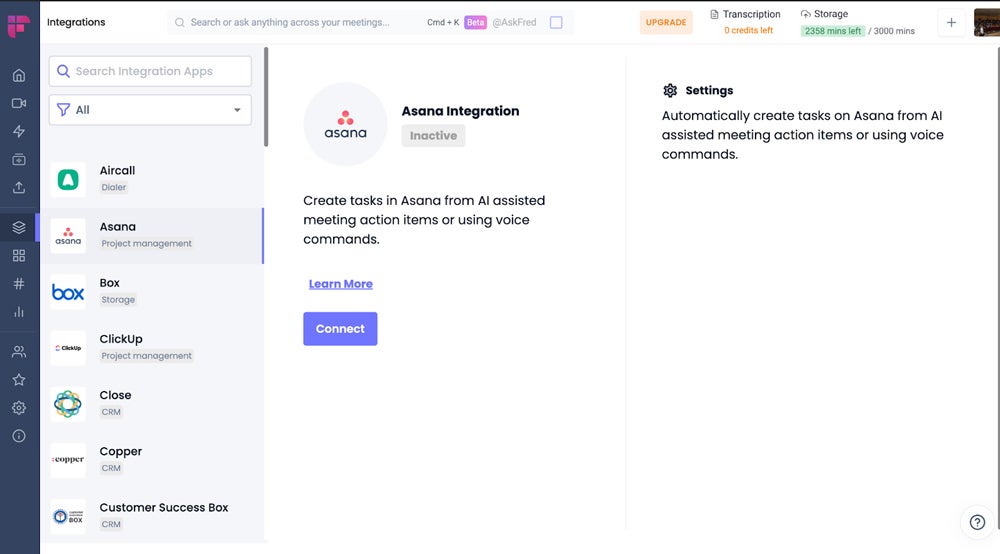Open Analytics via the sidebar bar chart icon
Viewport: 1000px width, 554px height.
pos(19,312)
